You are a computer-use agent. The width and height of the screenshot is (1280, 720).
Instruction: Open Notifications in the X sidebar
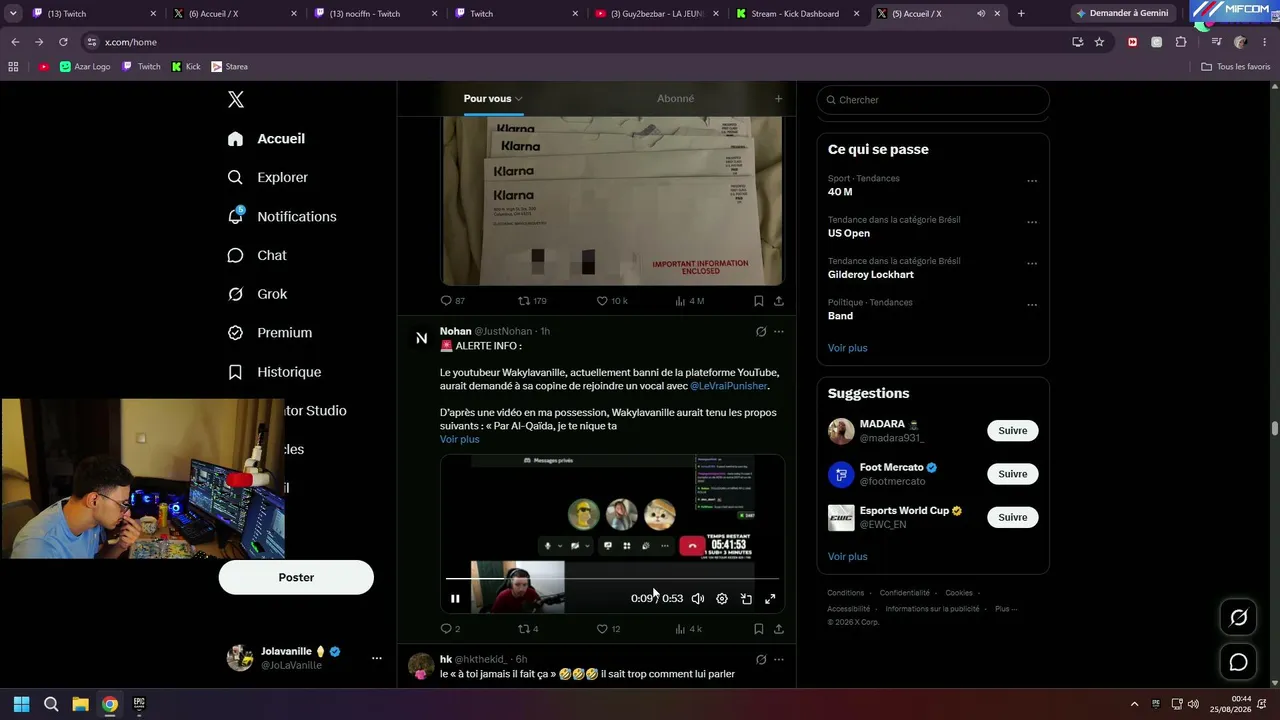tap(282, 216)
